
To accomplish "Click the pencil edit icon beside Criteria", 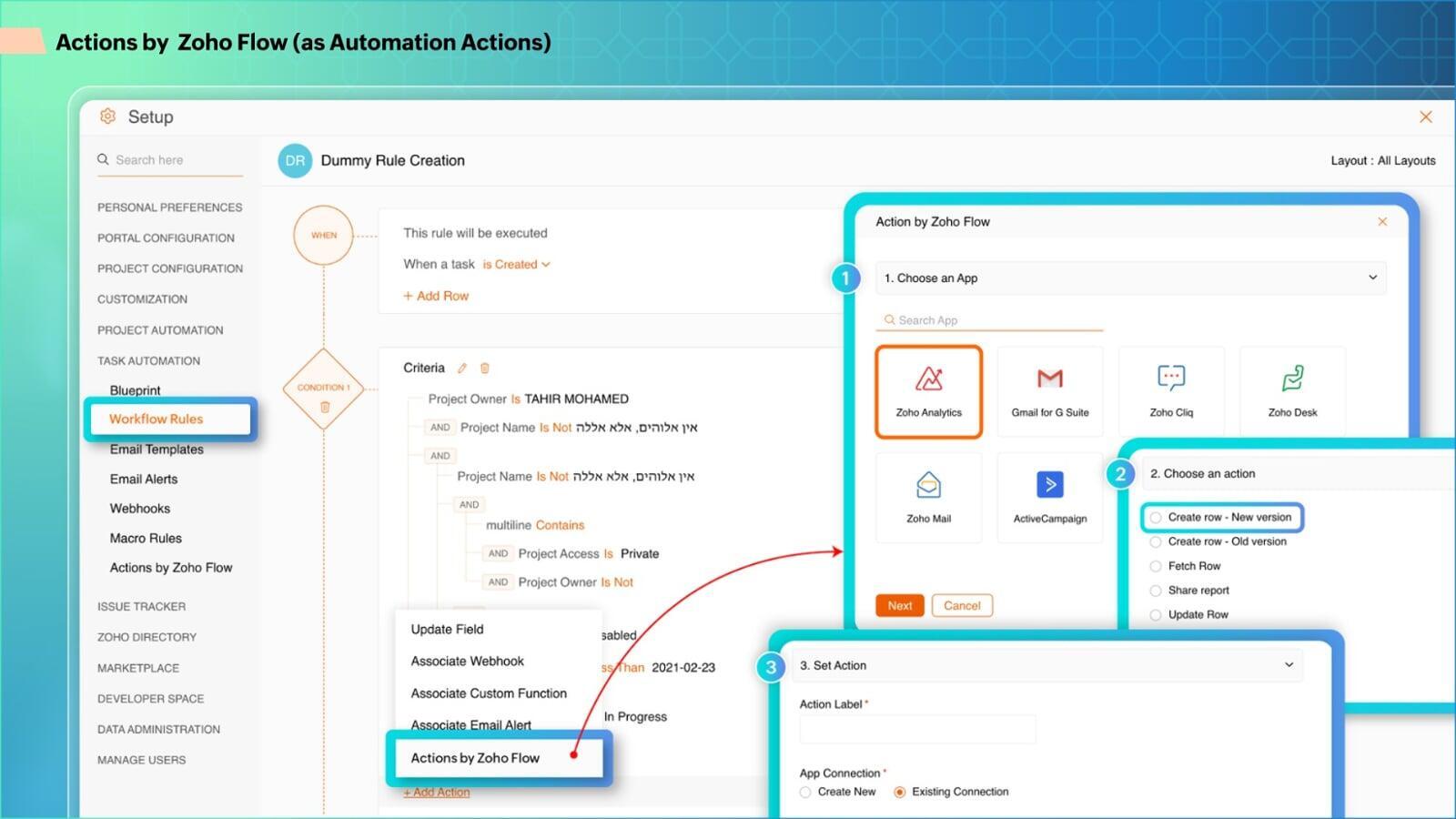I will [x=462, y=369].
